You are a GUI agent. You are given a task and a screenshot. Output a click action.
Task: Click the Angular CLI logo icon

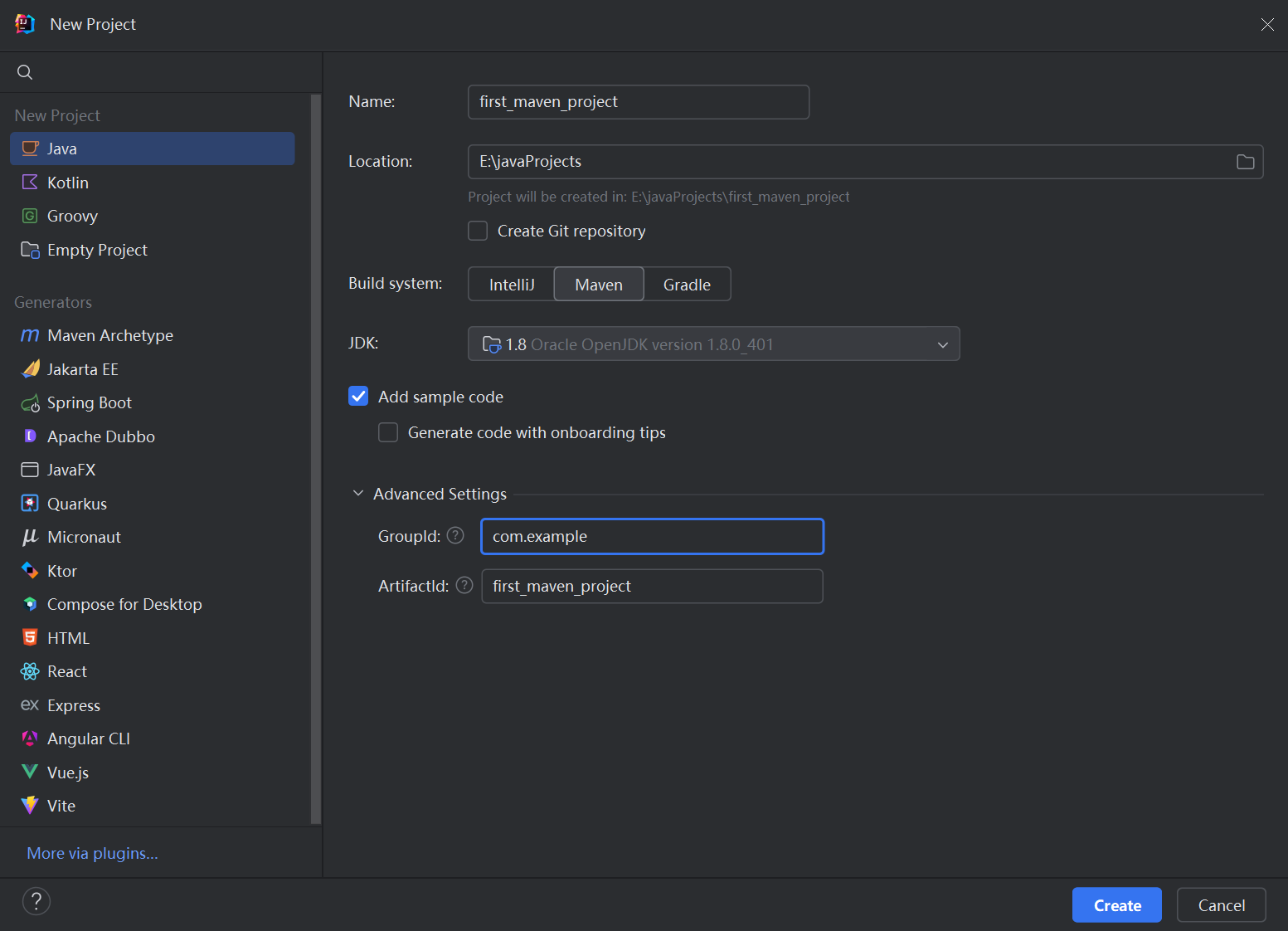(x=30, y=738)
